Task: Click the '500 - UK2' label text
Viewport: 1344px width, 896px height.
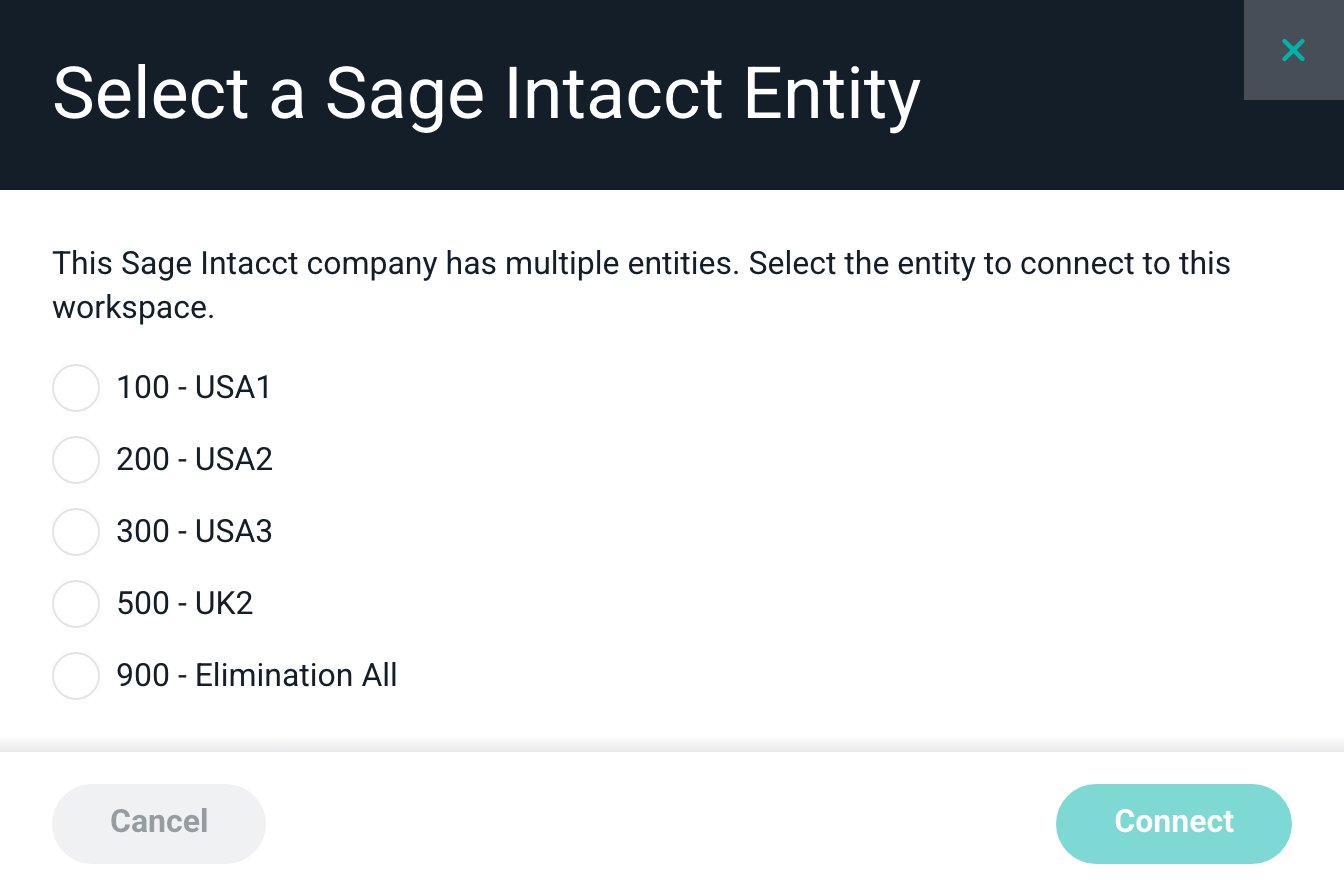Action: pos(185,604)
